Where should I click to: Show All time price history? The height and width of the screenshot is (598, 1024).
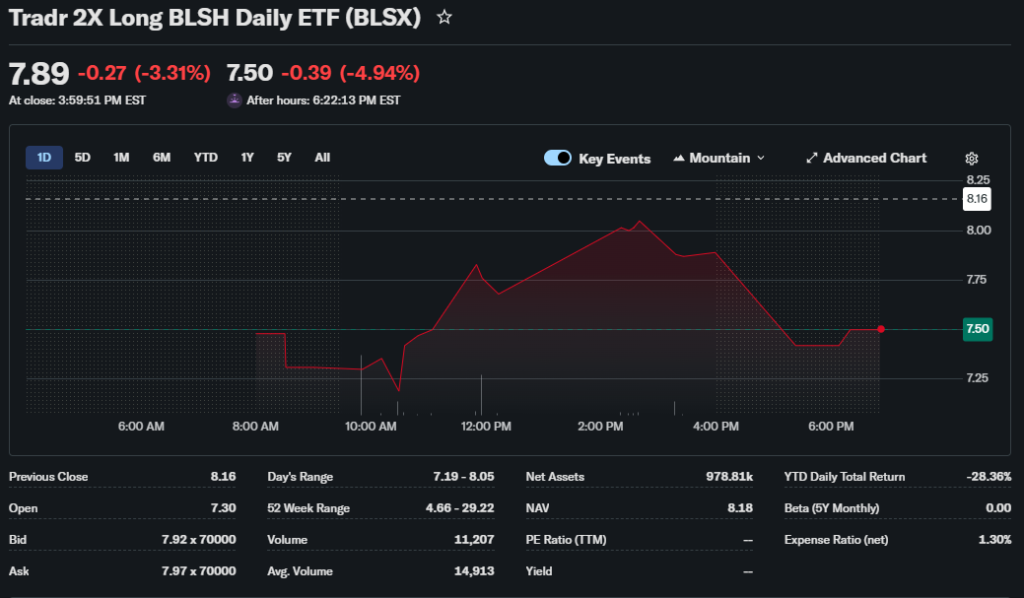[x=322, y=157]
